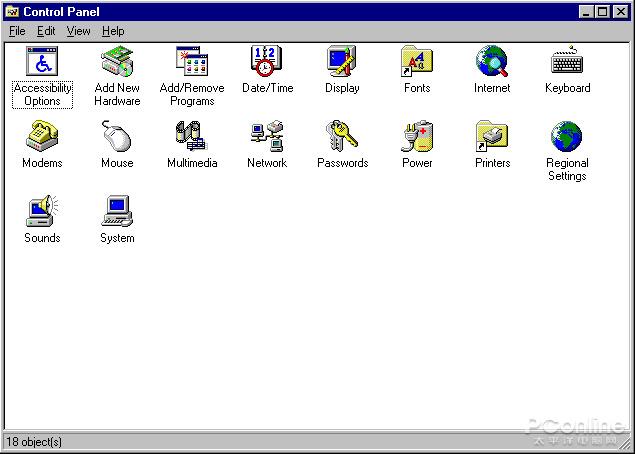Open the Passwords keys icon
635x454 pixels.
click(342, 137)
